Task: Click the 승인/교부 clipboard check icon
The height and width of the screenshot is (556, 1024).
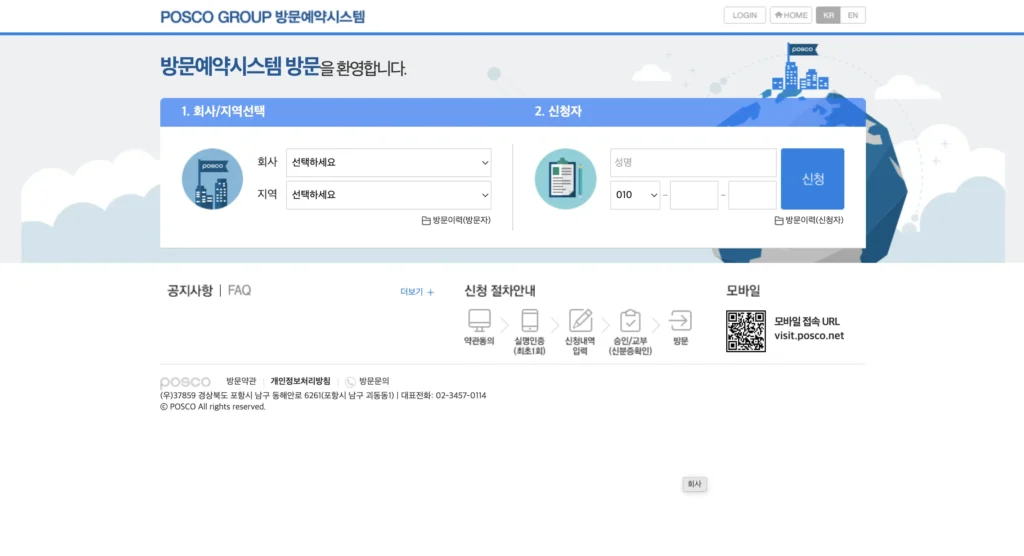Action: (630, 320)
